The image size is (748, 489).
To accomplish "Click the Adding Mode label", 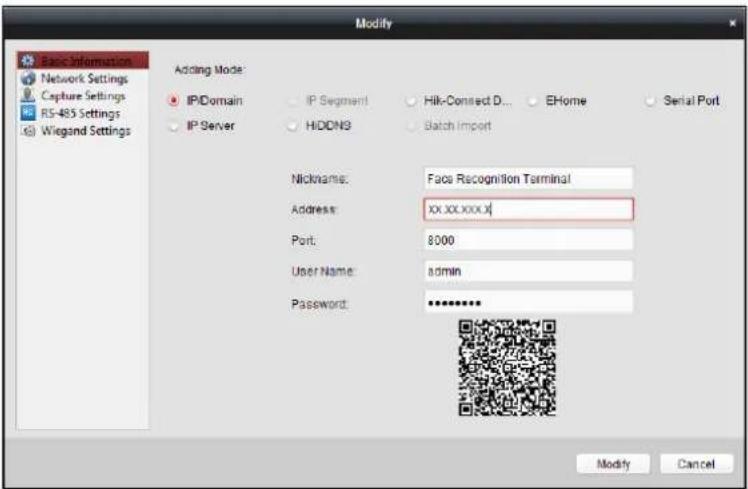I will point(208,70).
